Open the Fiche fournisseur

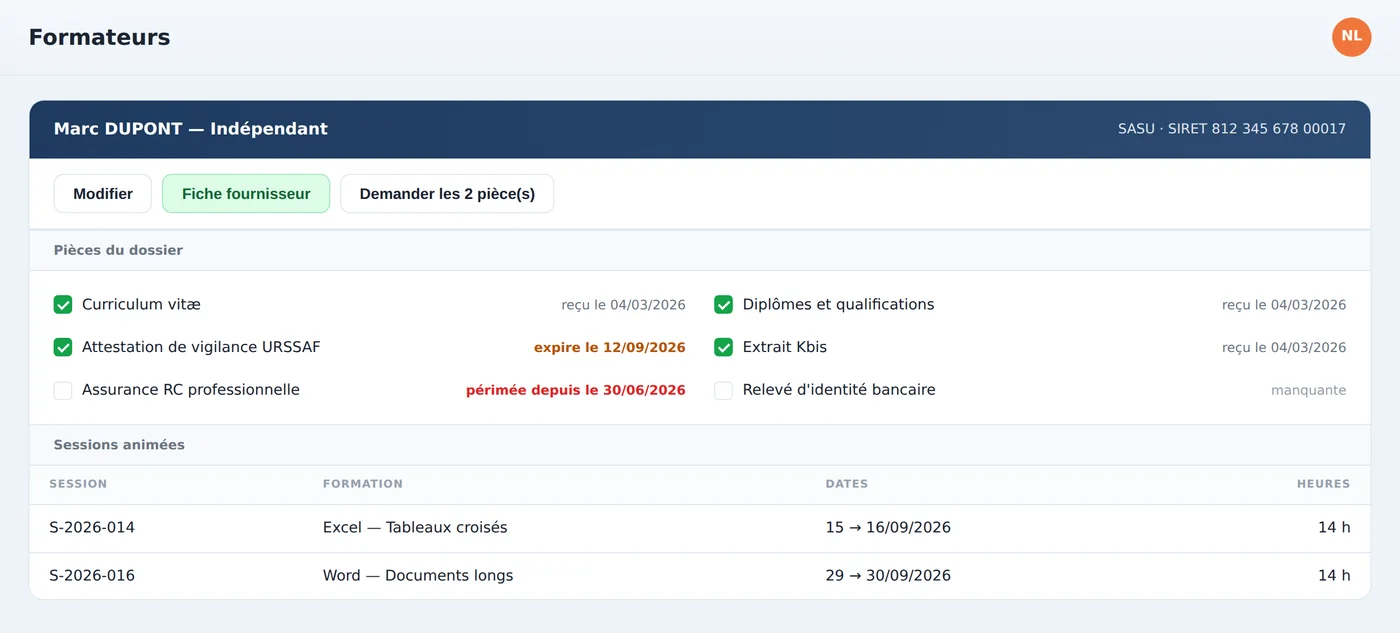point(246,194)
